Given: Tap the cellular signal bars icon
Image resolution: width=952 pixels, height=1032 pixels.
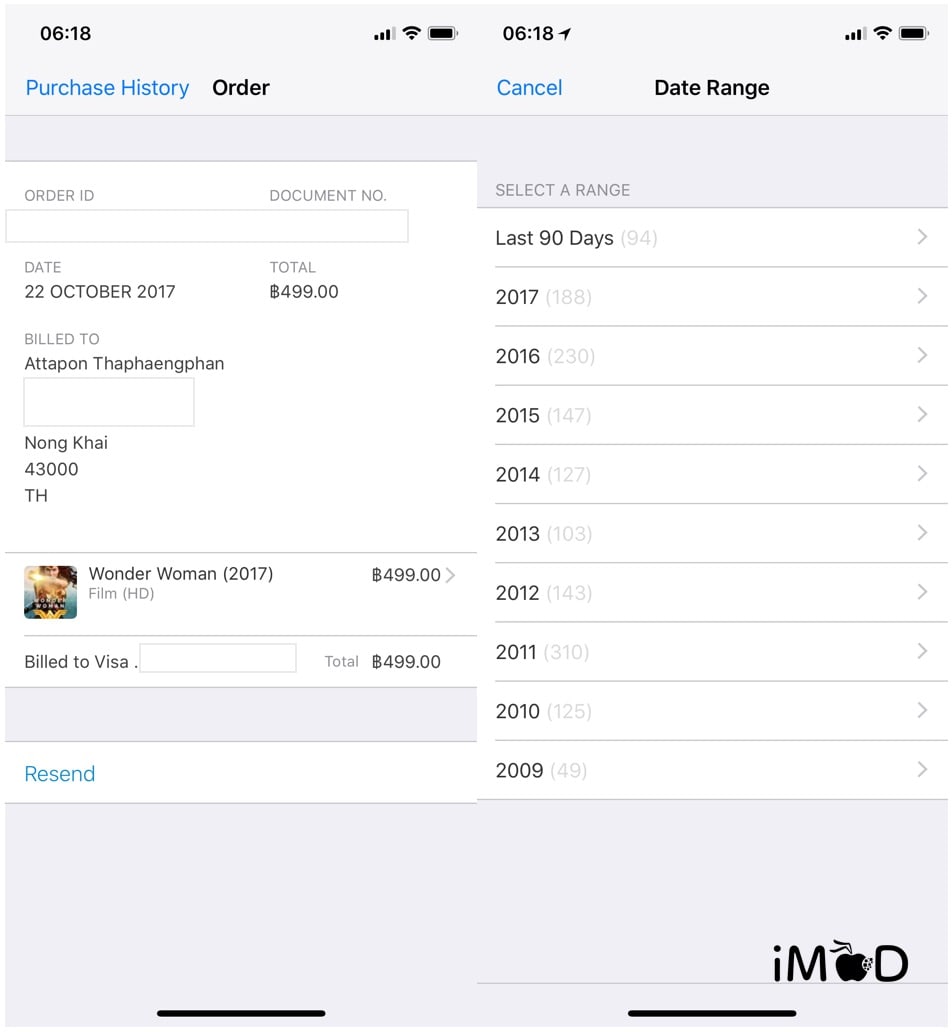Looking at the screenshot, I should (x=383, y=33).
